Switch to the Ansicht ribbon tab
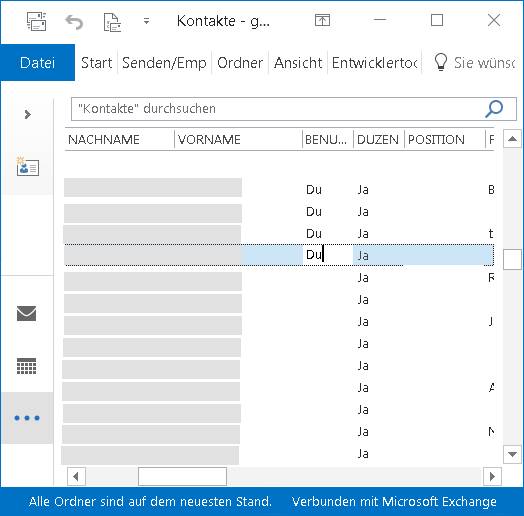 pos(298,62)
